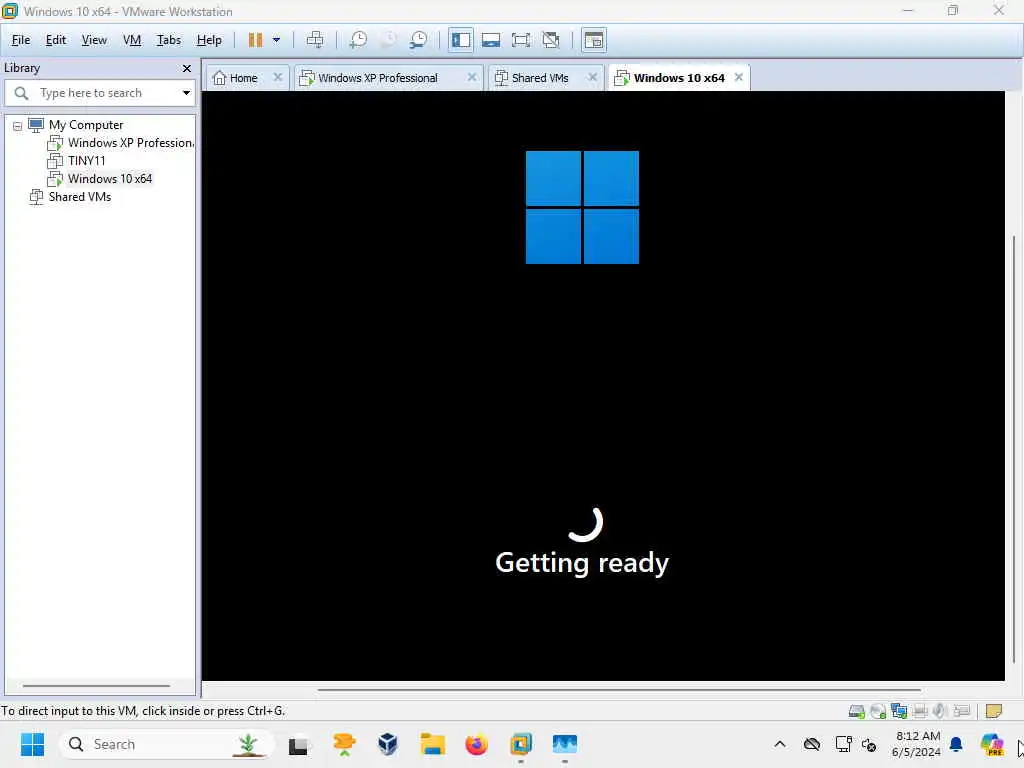The height and width of the screenshot is (768, 1024).
Task: Close the Shared VMs tab
Action: pyautogui.click(x=592, y=77)
